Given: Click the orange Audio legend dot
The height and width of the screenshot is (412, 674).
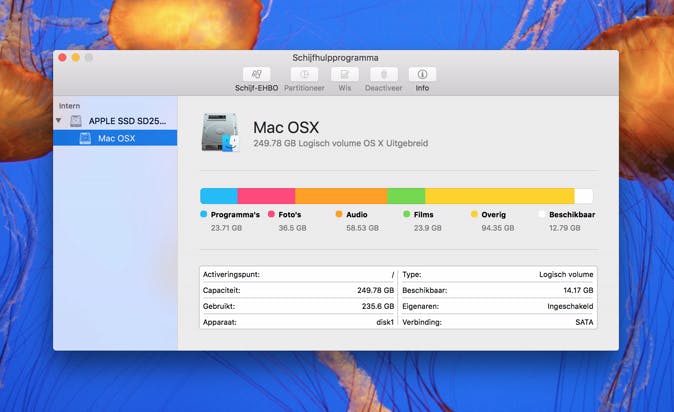Looking at the screenshot, I should (339, 214).
